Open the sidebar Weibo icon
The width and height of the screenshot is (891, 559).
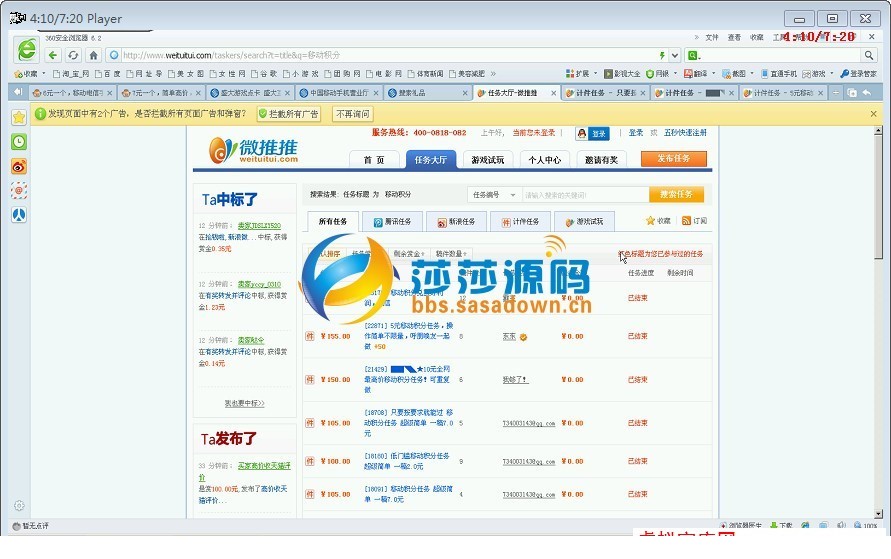point(19,166)
